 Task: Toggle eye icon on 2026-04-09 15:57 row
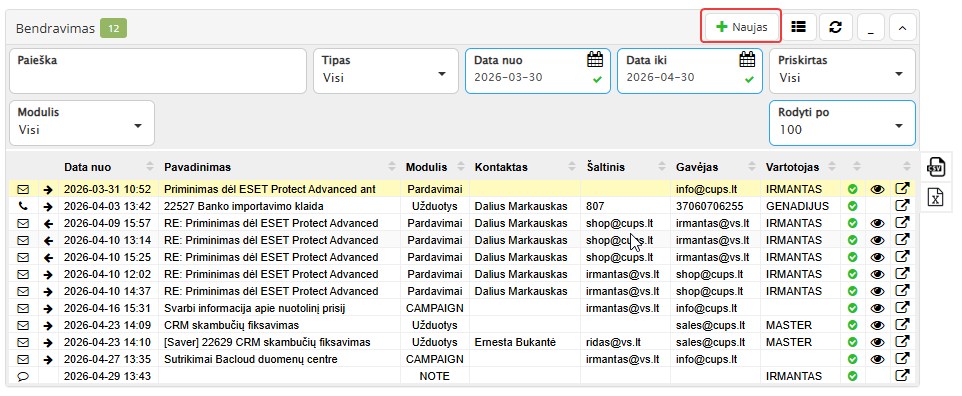coord(877,223)
